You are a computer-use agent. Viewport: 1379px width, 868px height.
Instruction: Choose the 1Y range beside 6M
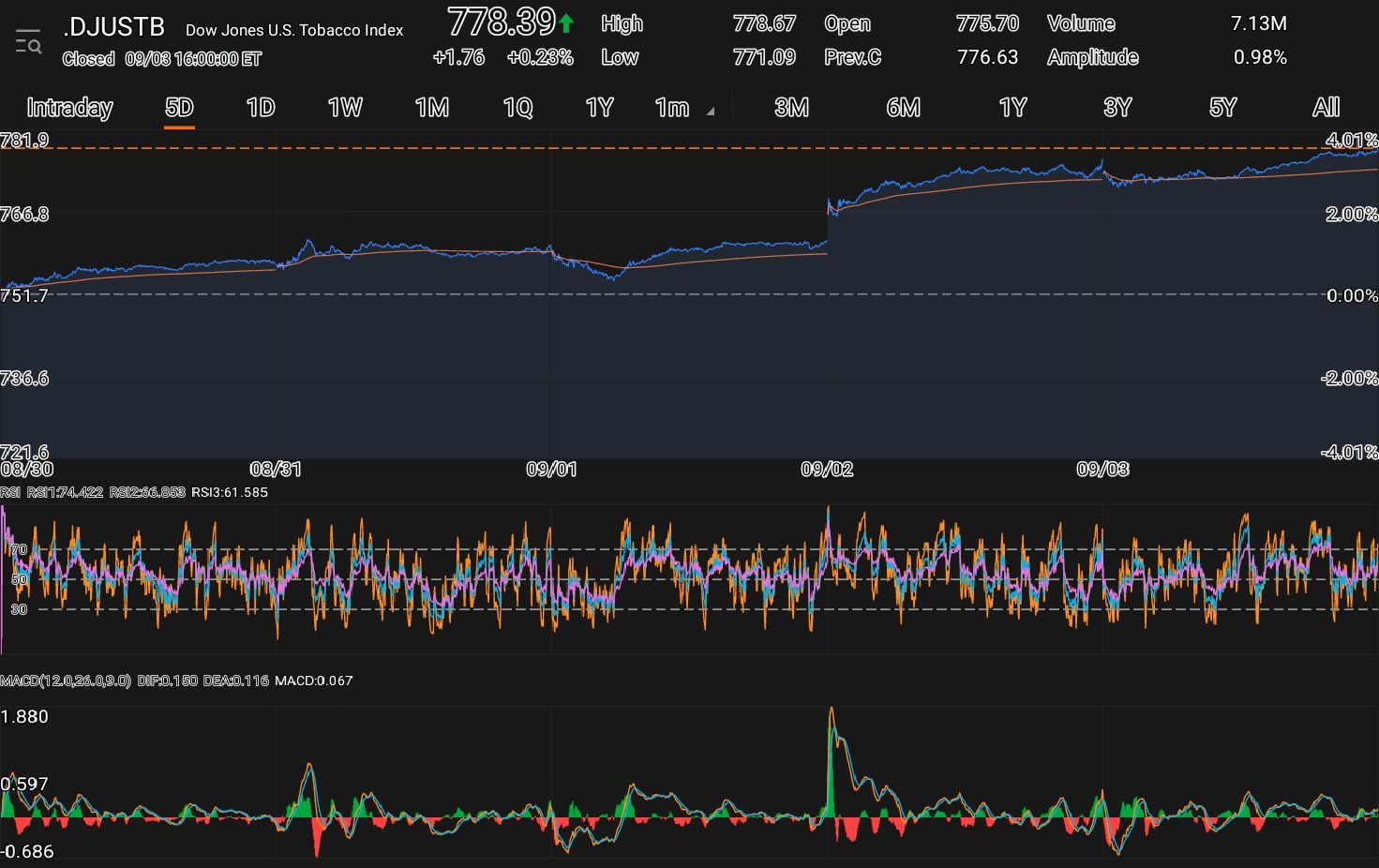point(1012,108)
